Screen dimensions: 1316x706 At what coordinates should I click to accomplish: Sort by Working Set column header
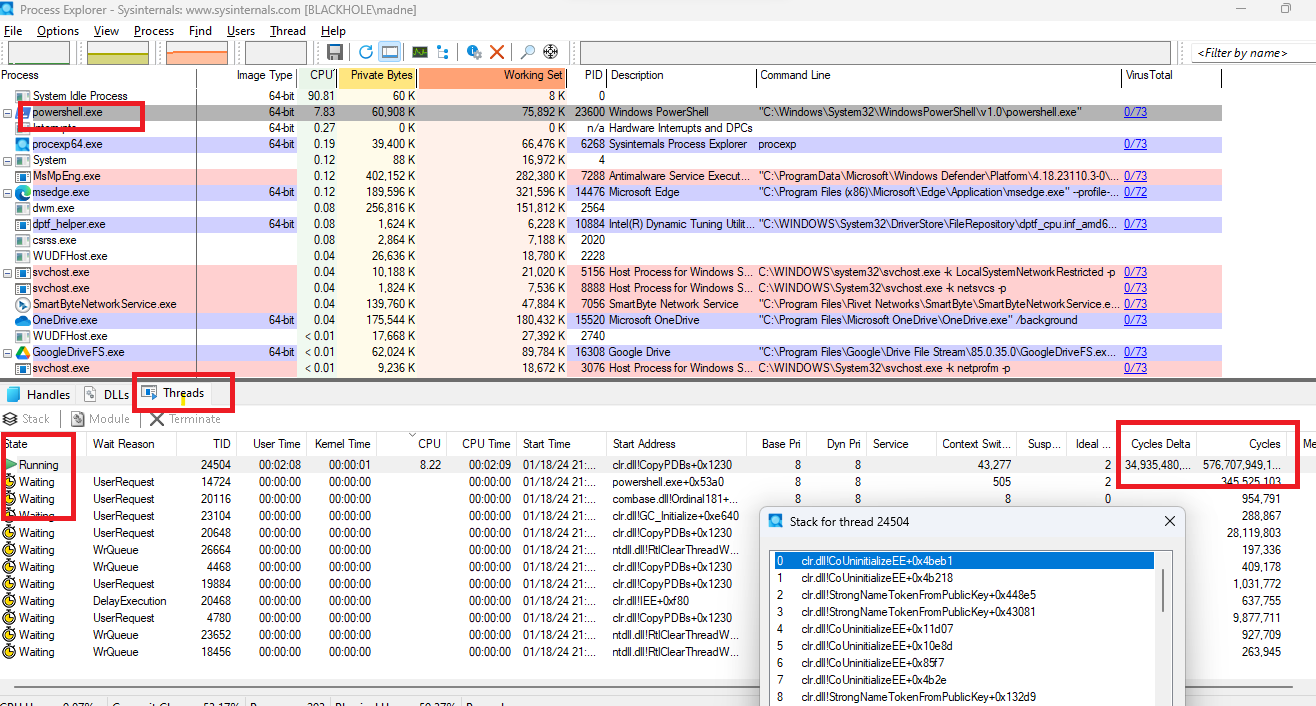coord(492,75)
